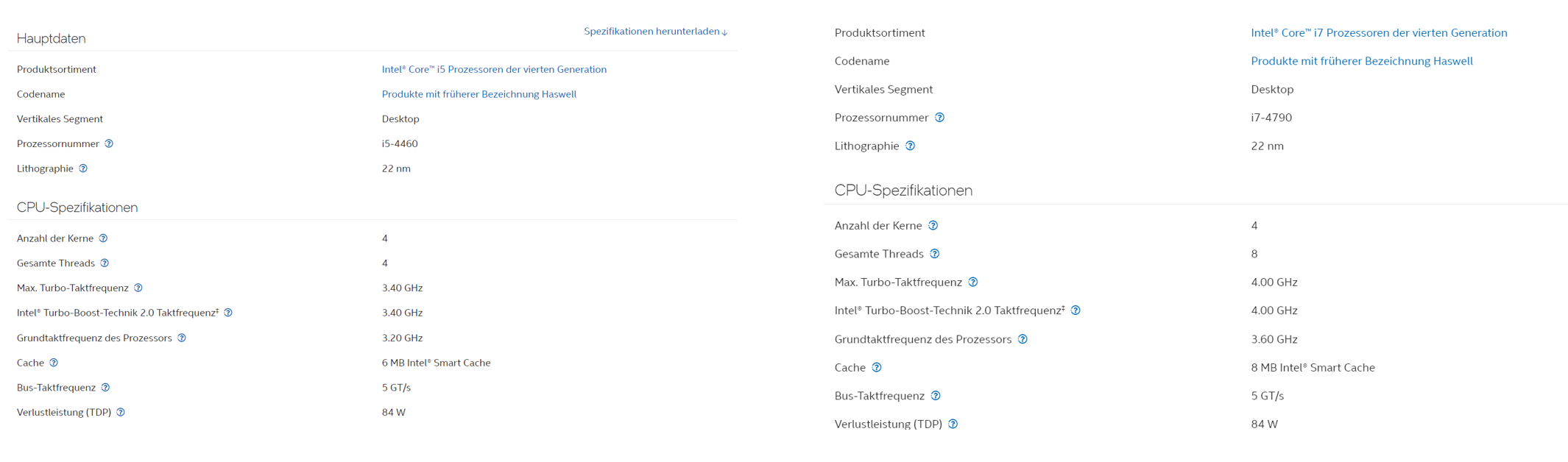Click Anzahl der Kerne help icon, i5 specs
Viewport: 1568px width, 462px height.
click(x=103, y=238)
